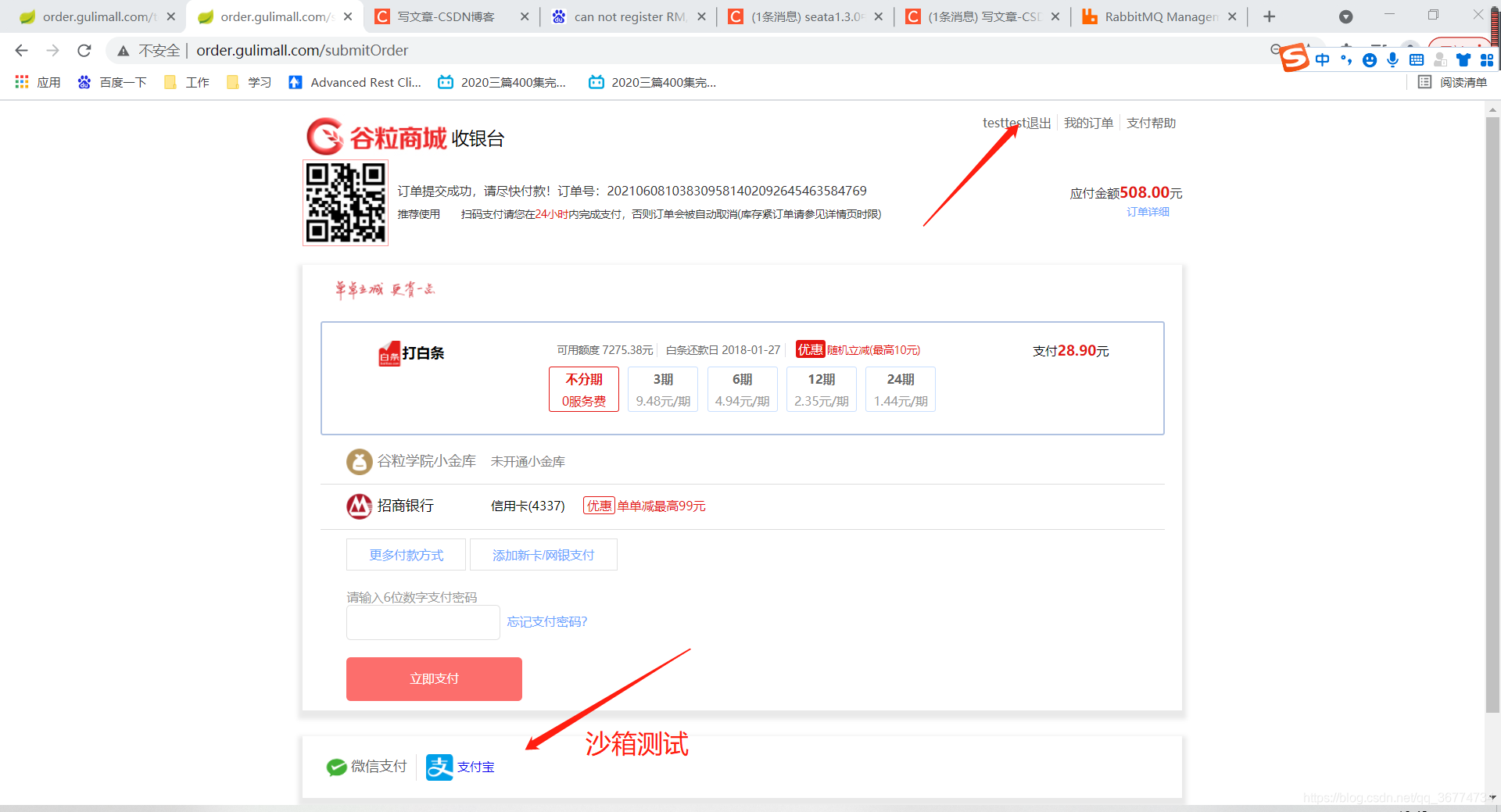The image size is (1501, 812).
Task: Go back with the browser back arrow
Action: [21, 51]
